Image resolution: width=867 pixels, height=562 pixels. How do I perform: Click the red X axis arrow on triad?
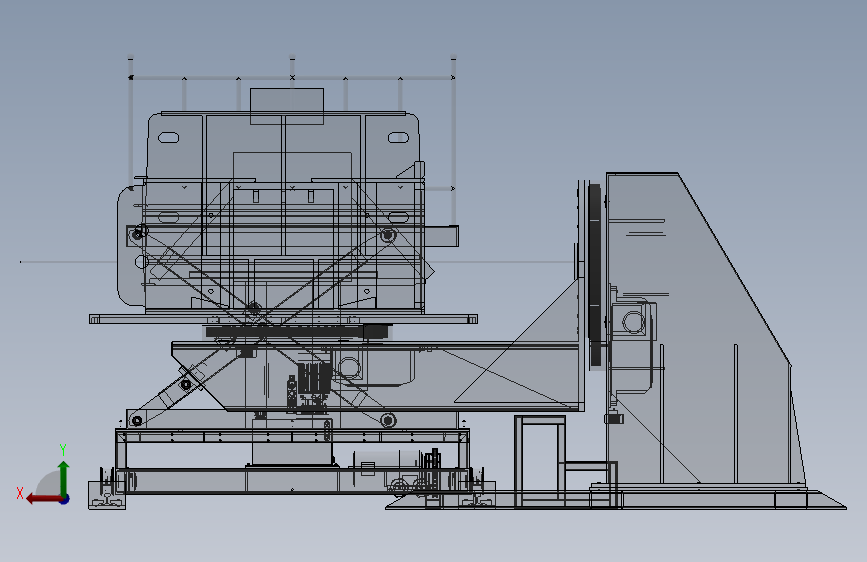click(43, 499)
